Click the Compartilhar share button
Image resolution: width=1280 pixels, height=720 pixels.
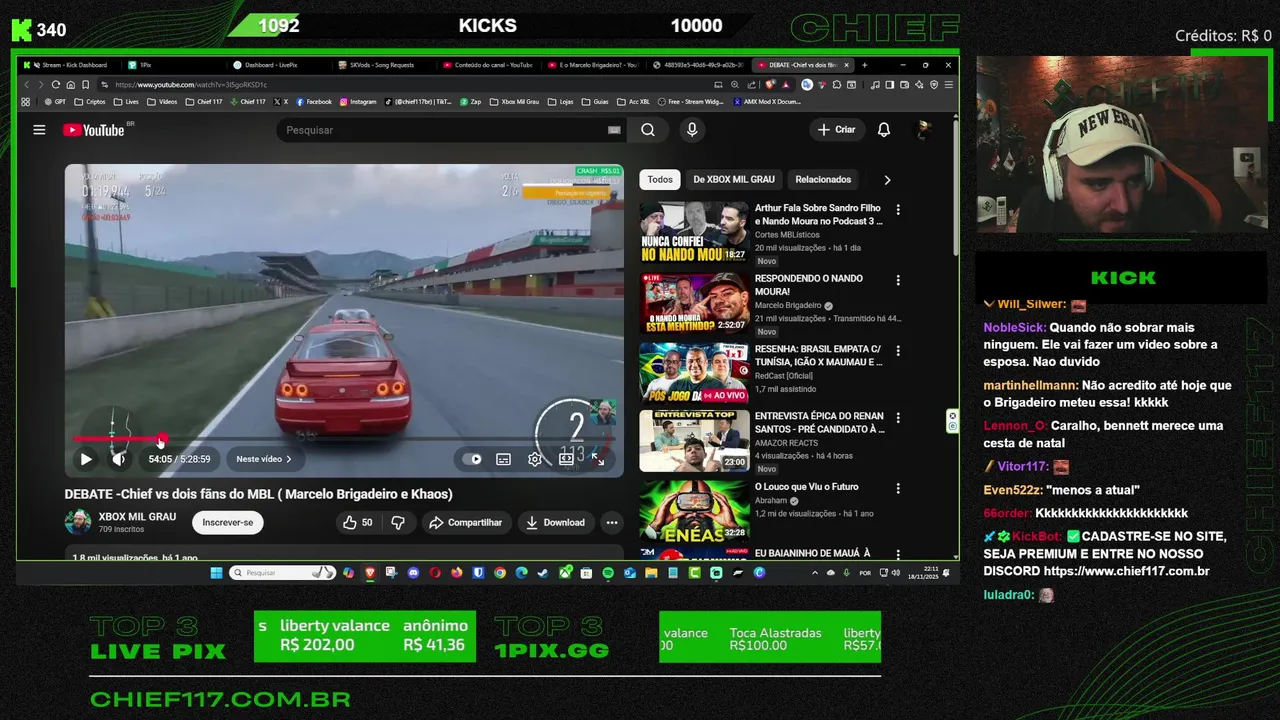click(465, 522)
